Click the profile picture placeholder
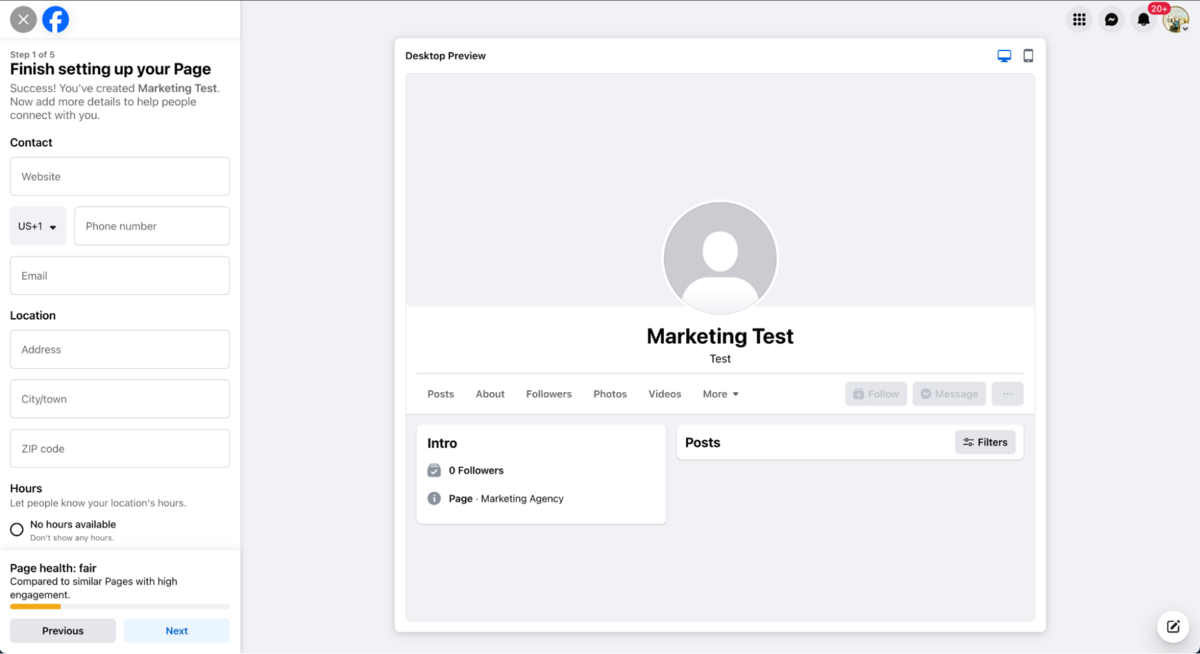The image size is (1200, 654). pyautogui.click(x=720, y=258)
